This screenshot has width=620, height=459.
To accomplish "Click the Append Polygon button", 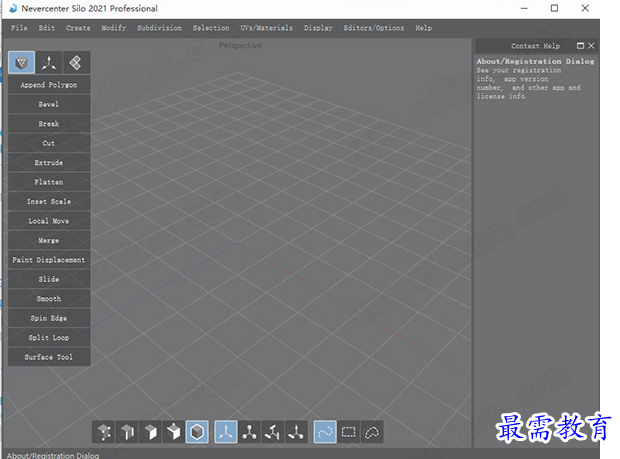I will coord(49,85).
